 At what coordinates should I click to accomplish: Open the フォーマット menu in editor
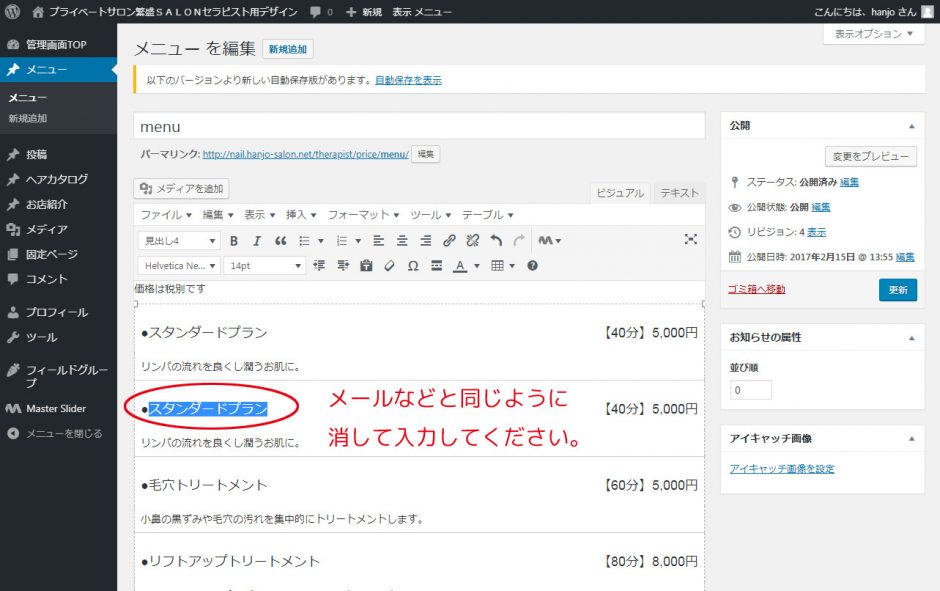coord(363,215)
